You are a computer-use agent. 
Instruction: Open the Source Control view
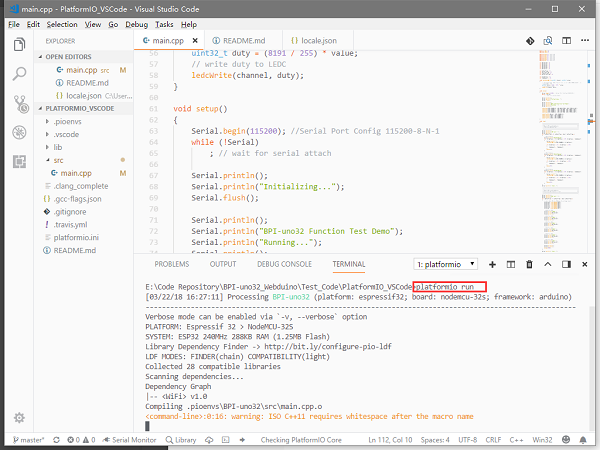click(19, 103)
